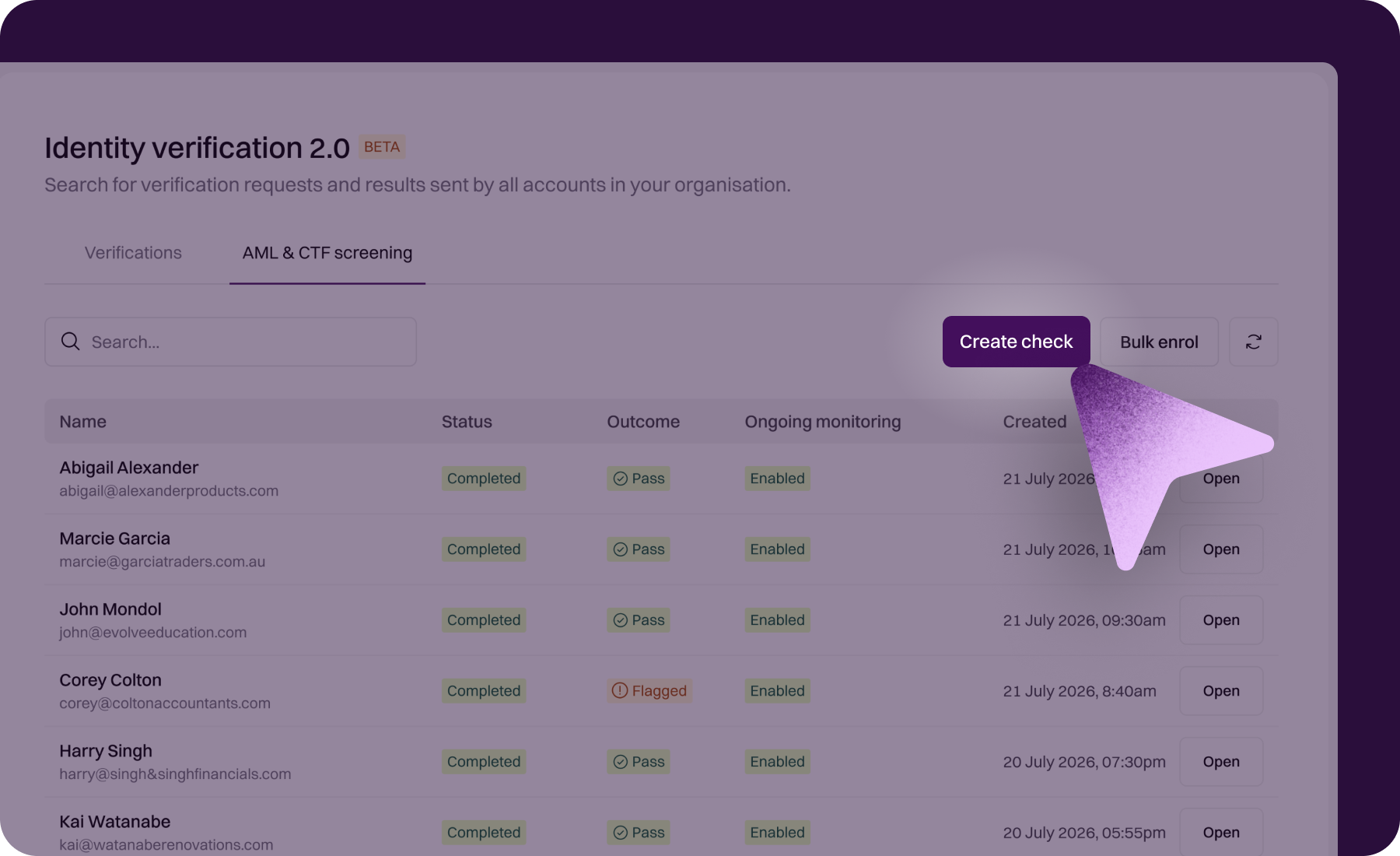Click the search magnifier icon
The height and width of the screenshot is (856, 1400).
coord(70,342)
